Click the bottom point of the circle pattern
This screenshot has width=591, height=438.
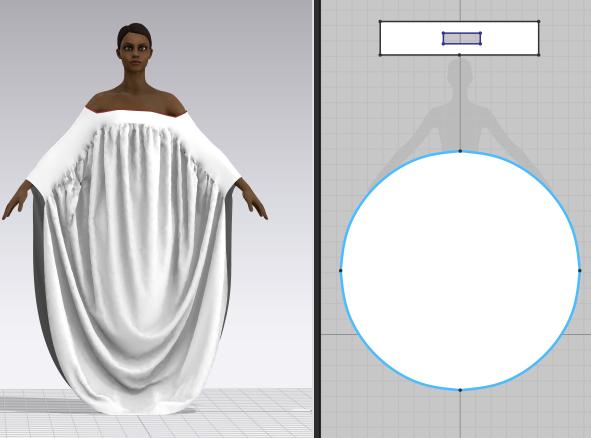(x=460, y=390)
